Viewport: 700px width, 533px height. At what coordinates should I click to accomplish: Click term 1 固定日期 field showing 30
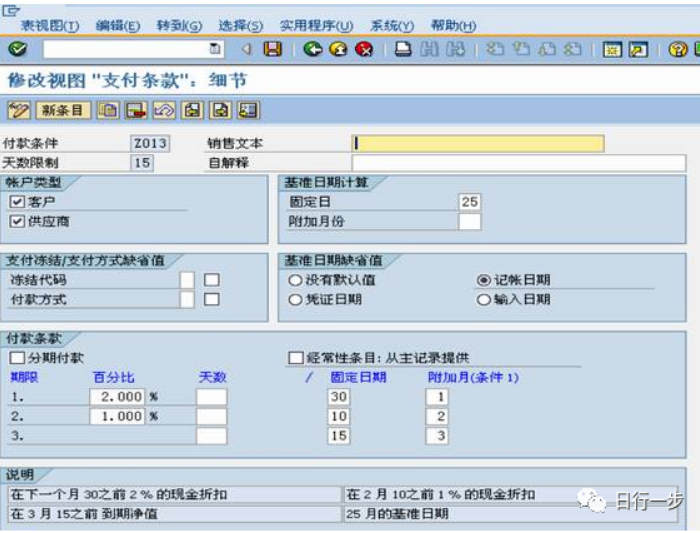[x=338, y=397]
